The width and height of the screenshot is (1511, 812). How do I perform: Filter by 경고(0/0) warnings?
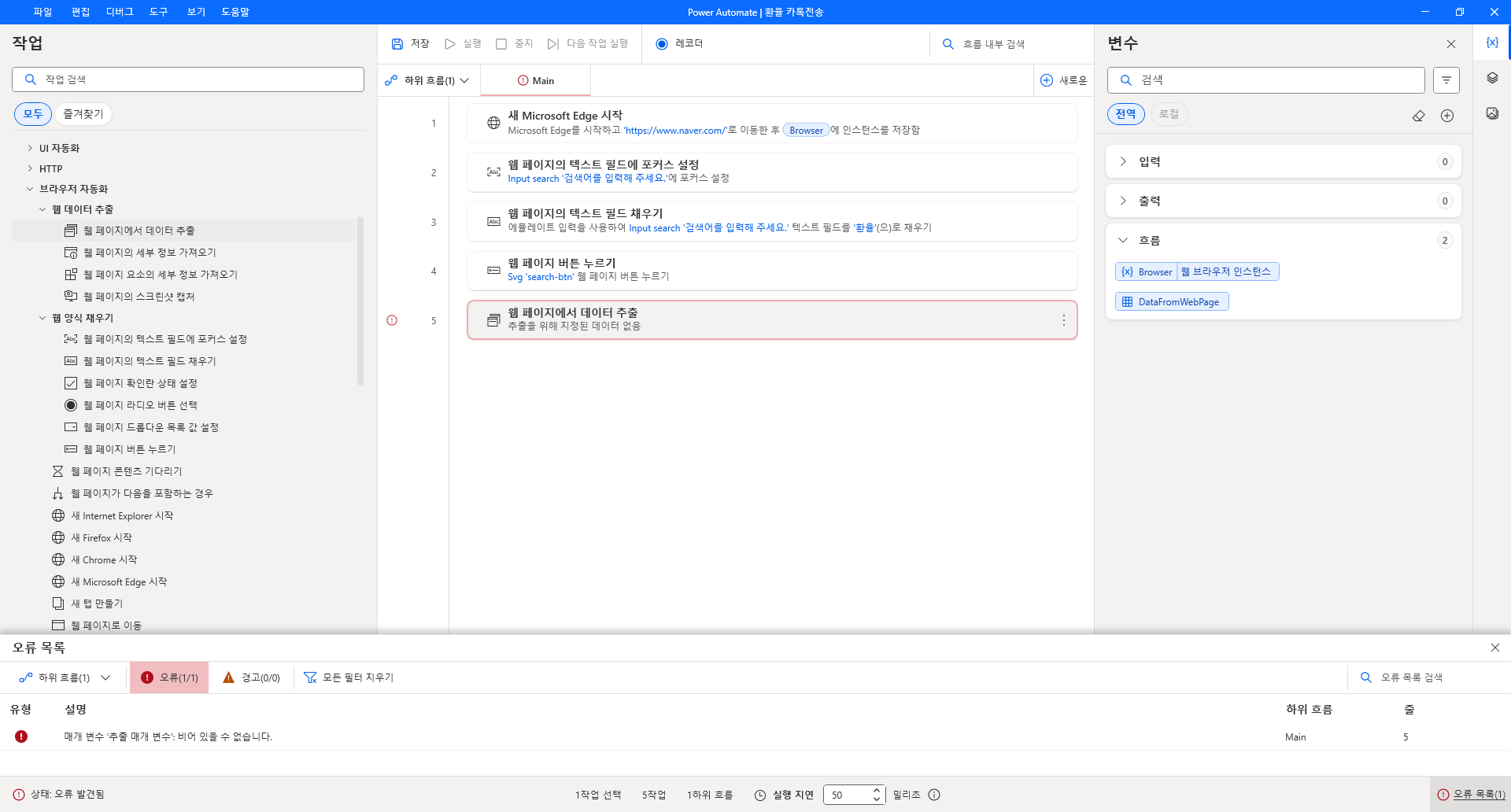tap(252, 677)
